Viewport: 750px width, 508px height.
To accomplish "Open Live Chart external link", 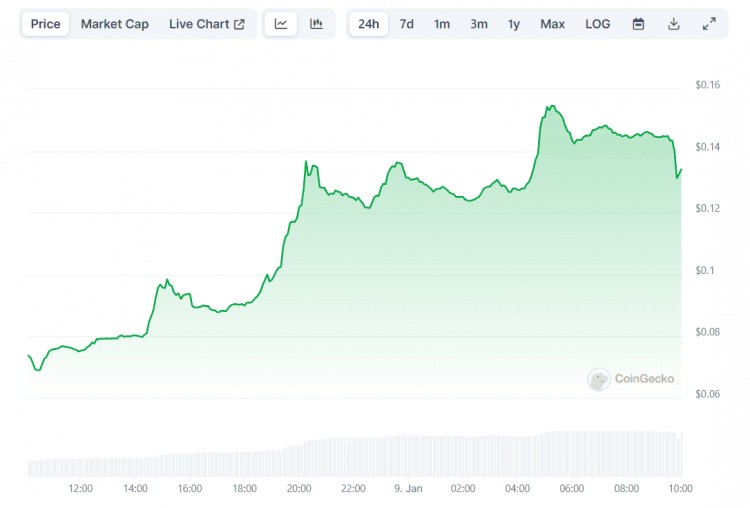I will click(206, 24).
